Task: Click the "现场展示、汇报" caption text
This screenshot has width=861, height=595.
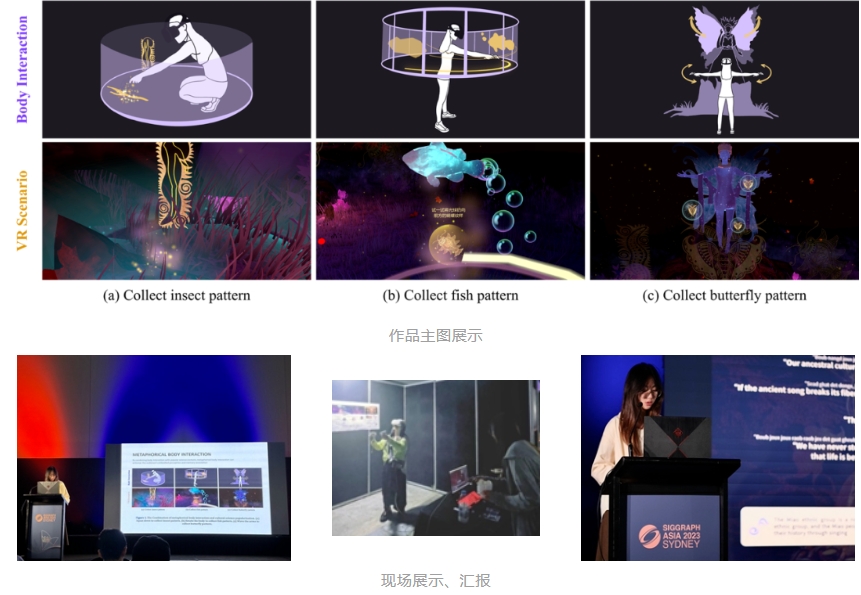Action: [x=435, y=581]
